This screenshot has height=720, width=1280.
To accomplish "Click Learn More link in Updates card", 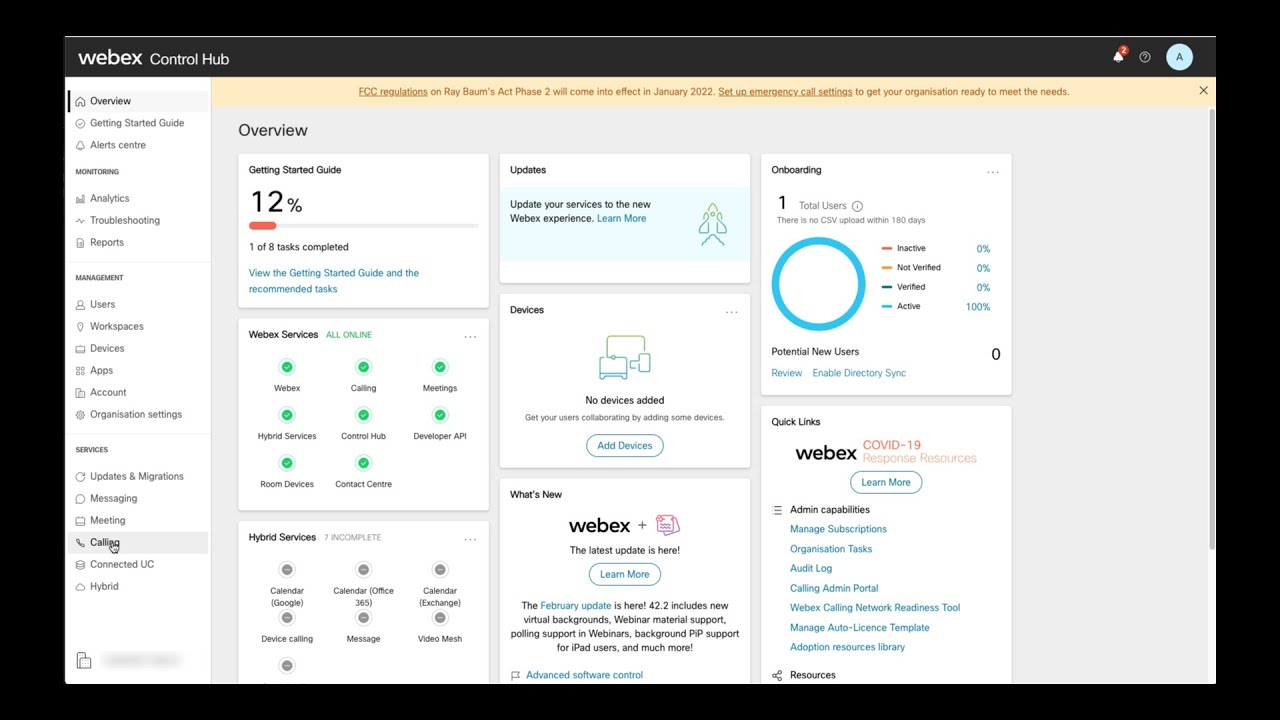I will coord(621,219).
